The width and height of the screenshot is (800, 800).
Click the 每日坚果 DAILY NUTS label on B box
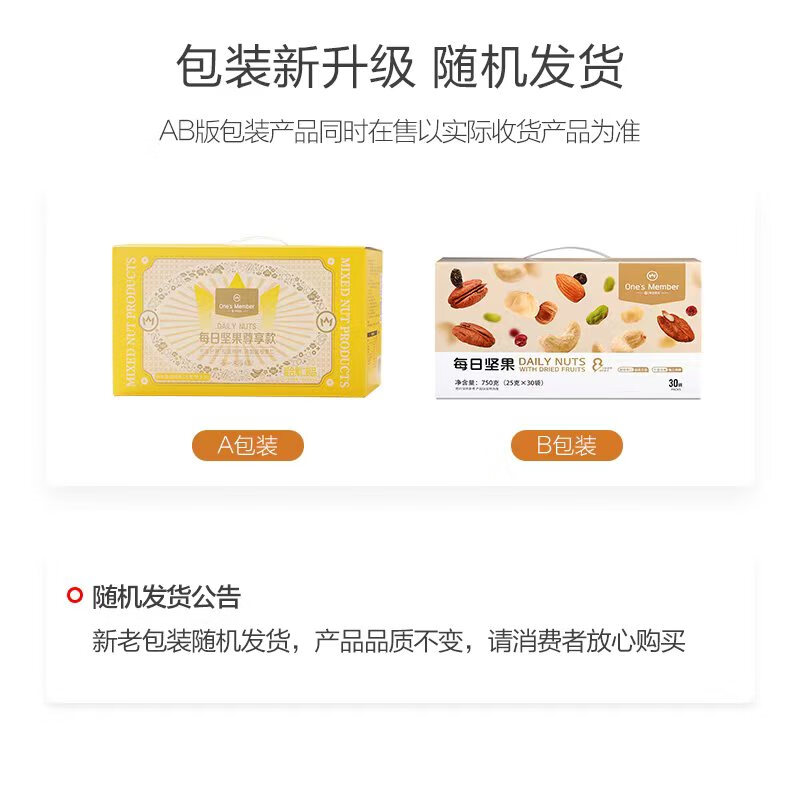point(519,364)
